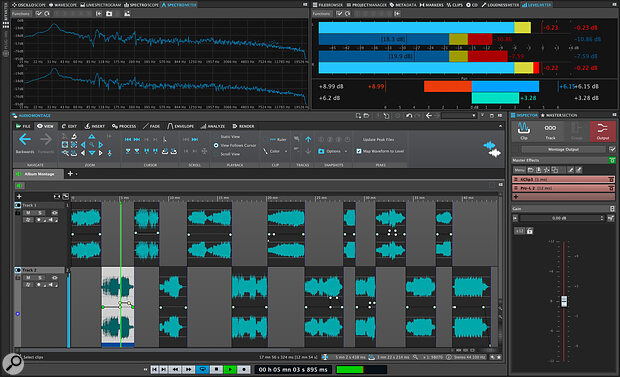This screenshot has height=377, width=620.
Task: Open the Render tab
Action: point(243,126)
